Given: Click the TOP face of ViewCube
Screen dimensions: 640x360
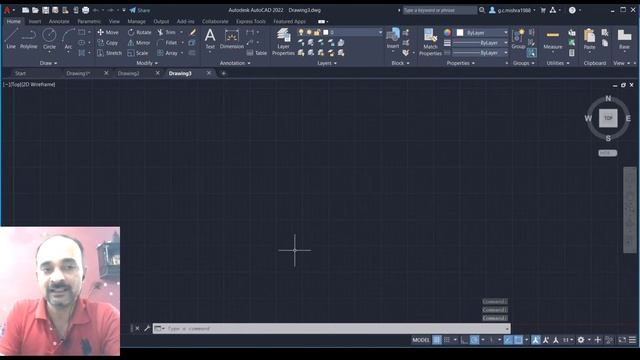Looking at the screenshot, I should point(608,118).
